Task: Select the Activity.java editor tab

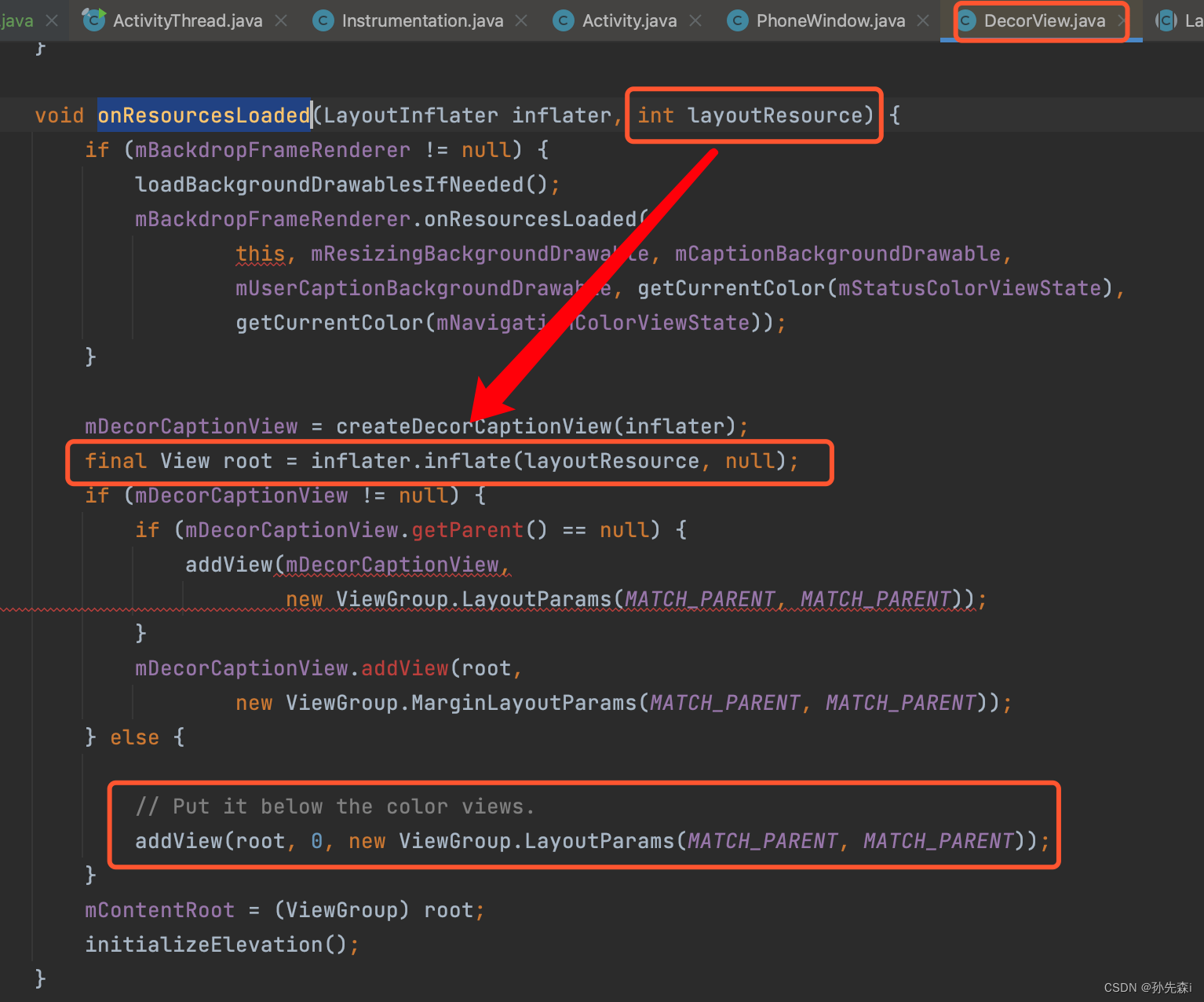Action: pyautogui.click(x=629, y=20)
